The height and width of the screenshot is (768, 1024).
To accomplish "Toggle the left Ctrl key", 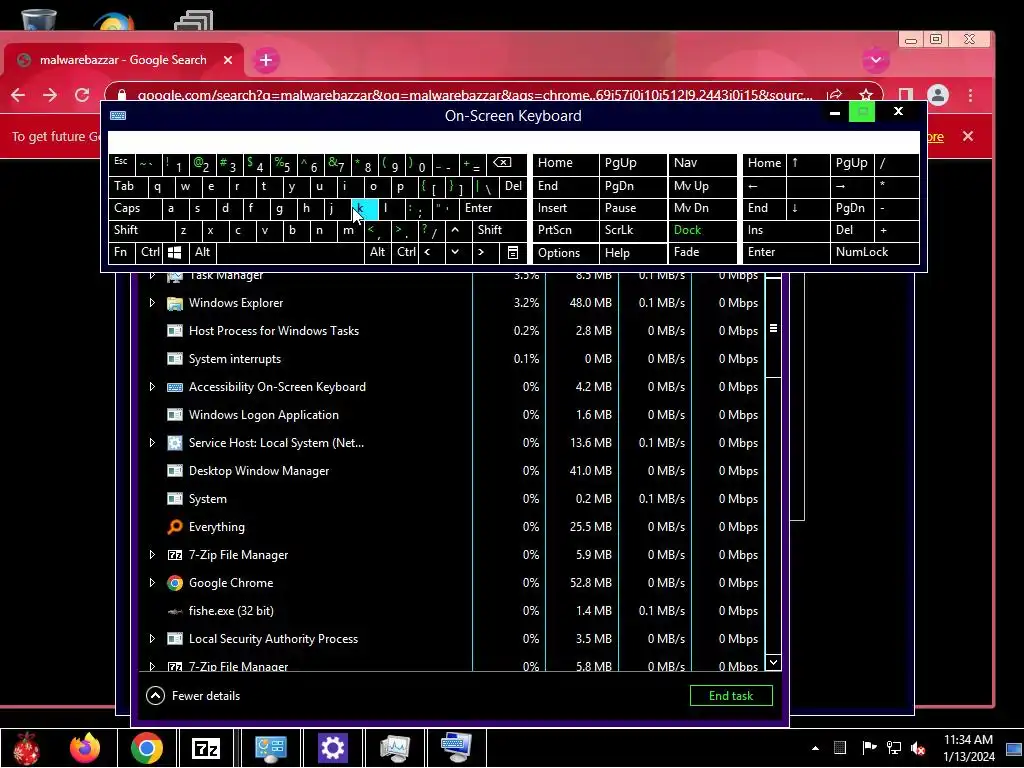I will click(x=150, y=252).
